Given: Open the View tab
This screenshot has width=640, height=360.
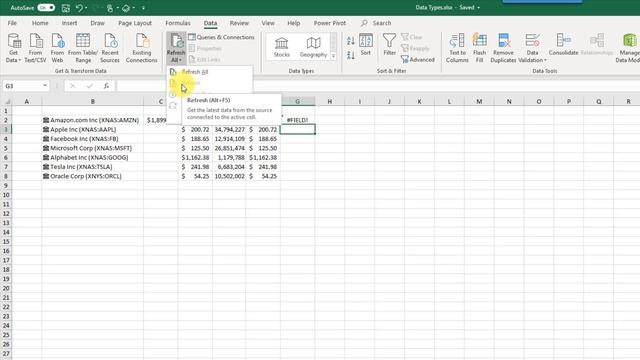Looking at the screenshot, I should point(268,23).
